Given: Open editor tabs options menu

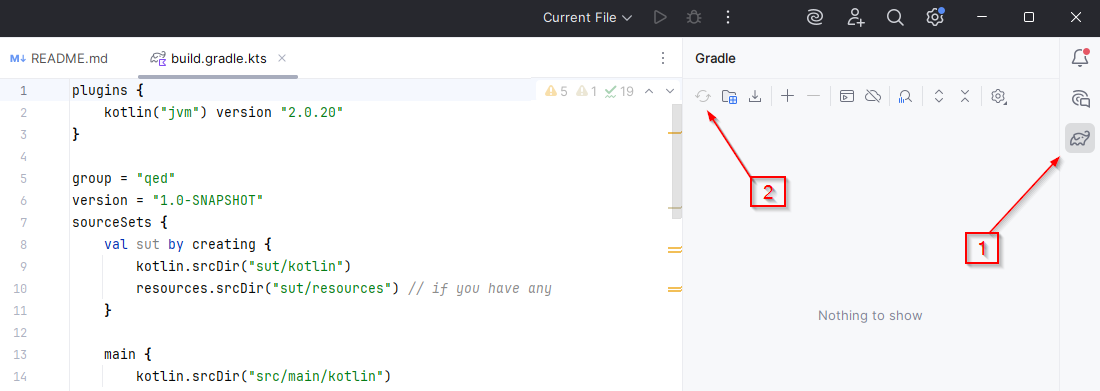Looking at the screenshot, I should click(x=663, y=58).
